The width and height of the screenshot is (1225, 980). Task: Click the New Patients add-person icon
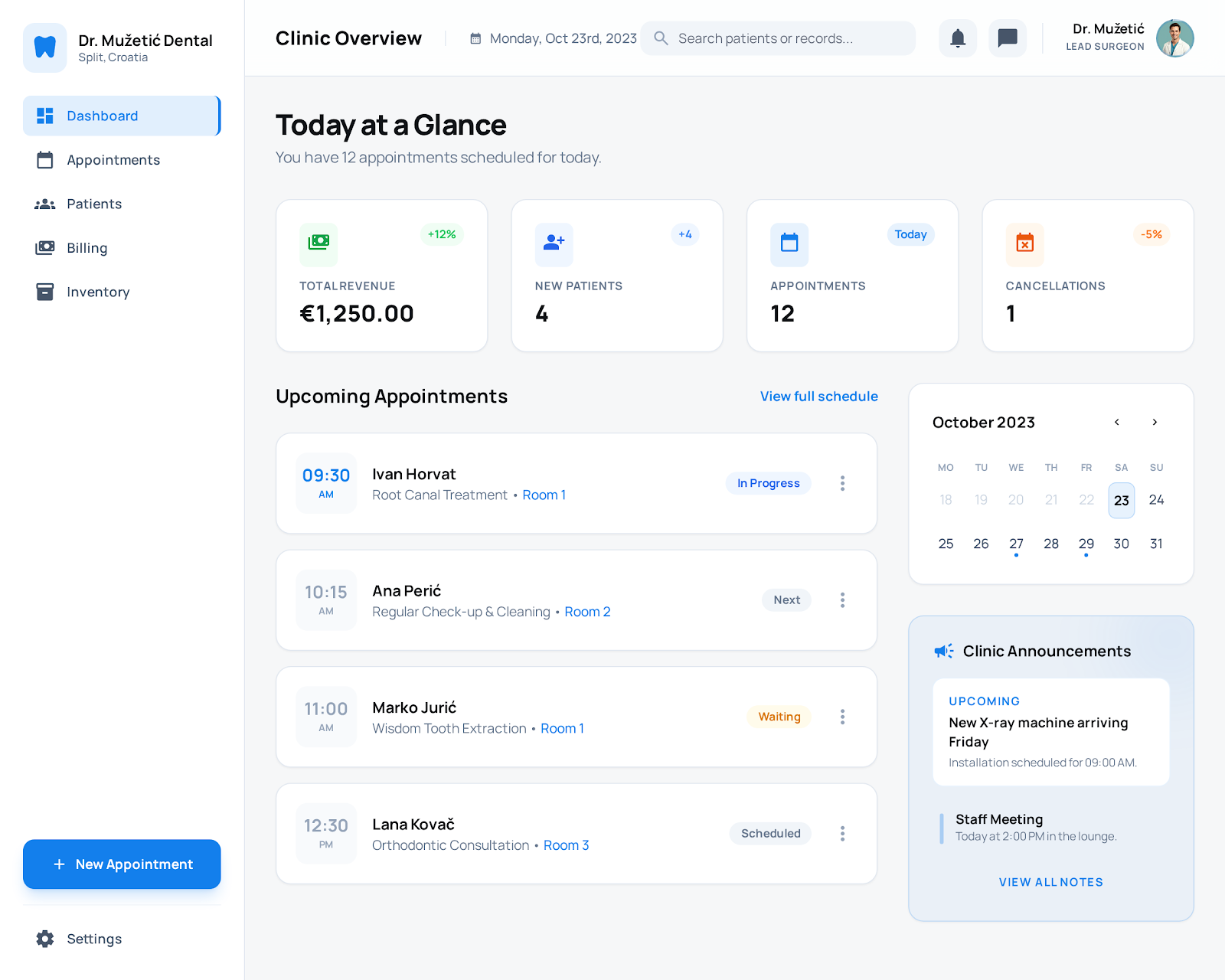click(x=554, y=243)
